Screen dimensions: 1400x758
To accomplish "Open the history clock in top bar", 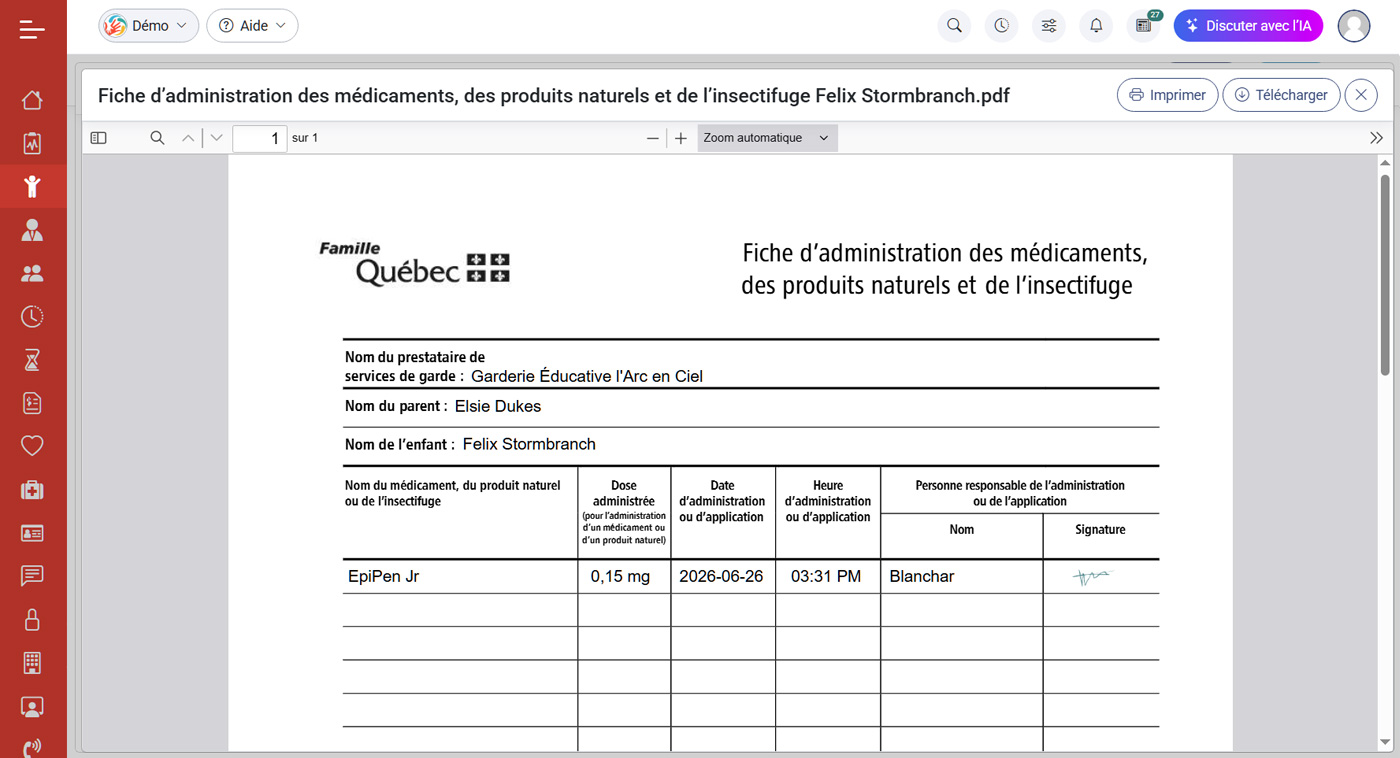I will [1001, 26].
